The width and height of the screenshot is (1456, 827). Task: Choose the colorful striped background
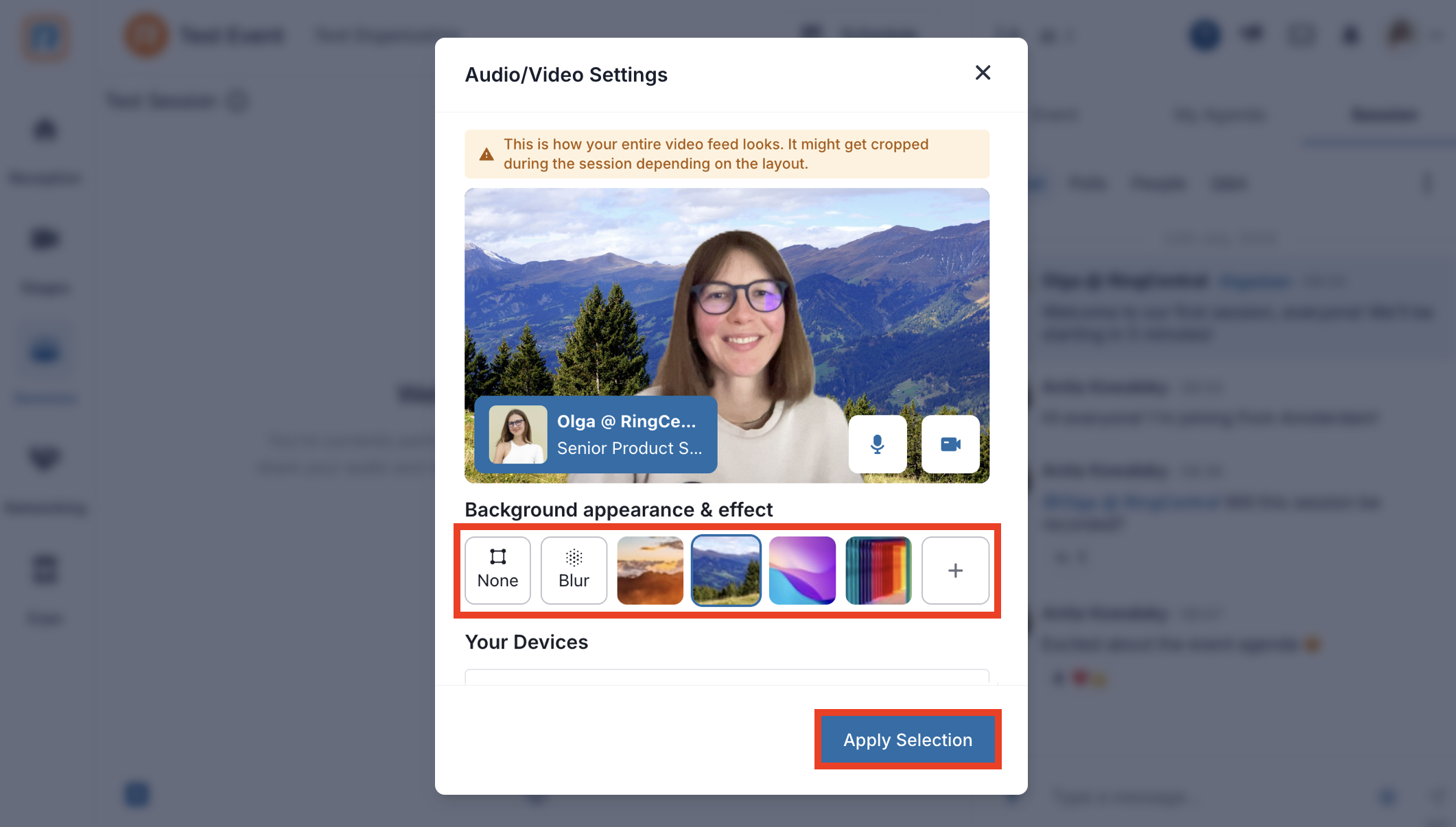pos(878,571)
